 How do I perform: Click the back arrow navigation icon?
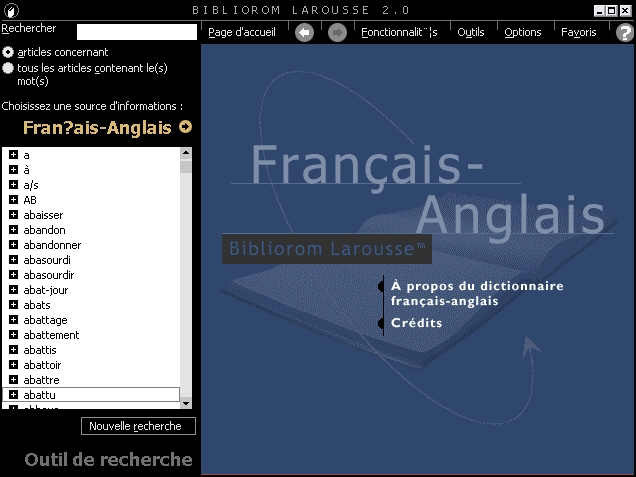point(305,32)
